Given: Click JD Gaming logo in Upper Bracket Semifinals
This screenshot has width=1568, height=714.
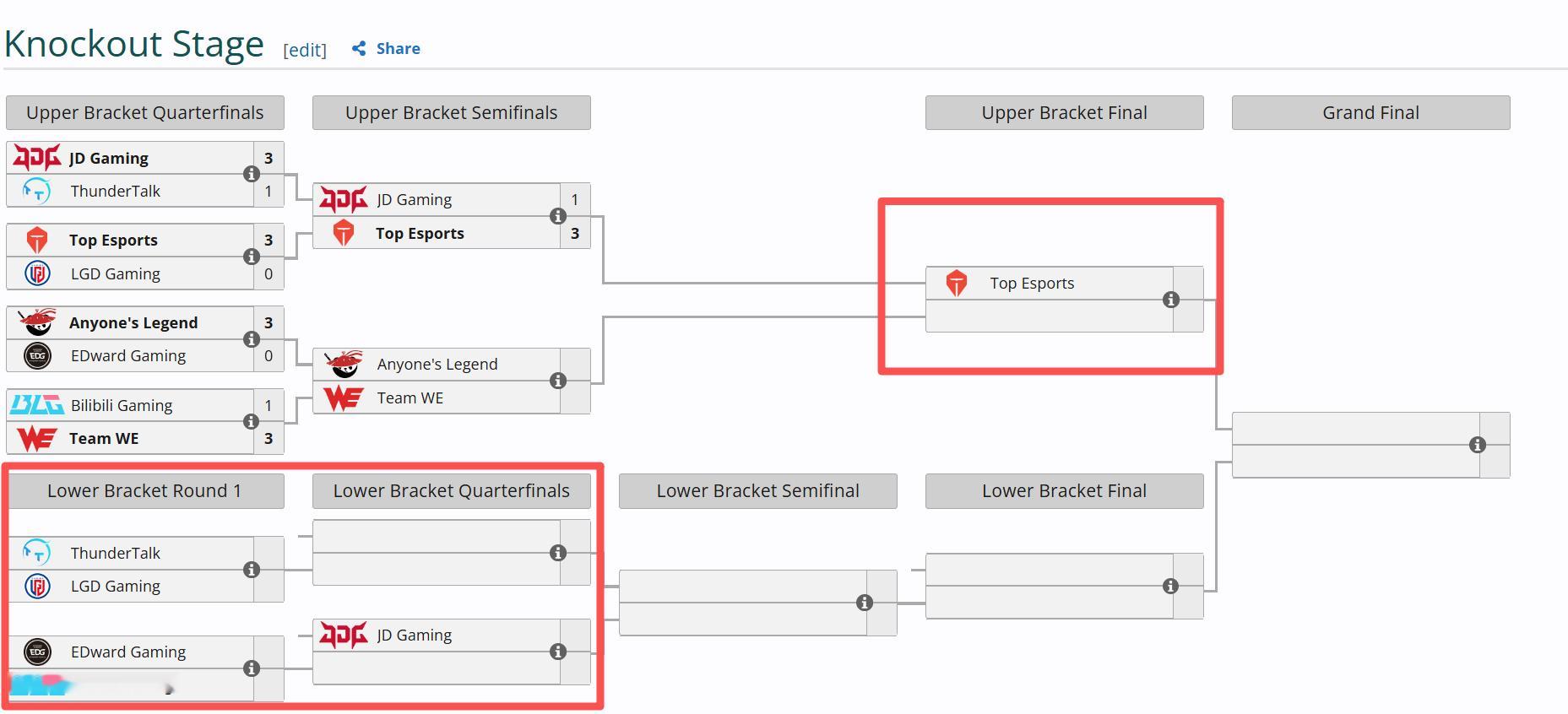Looking at the screenshot, I should tap(344, 200).
